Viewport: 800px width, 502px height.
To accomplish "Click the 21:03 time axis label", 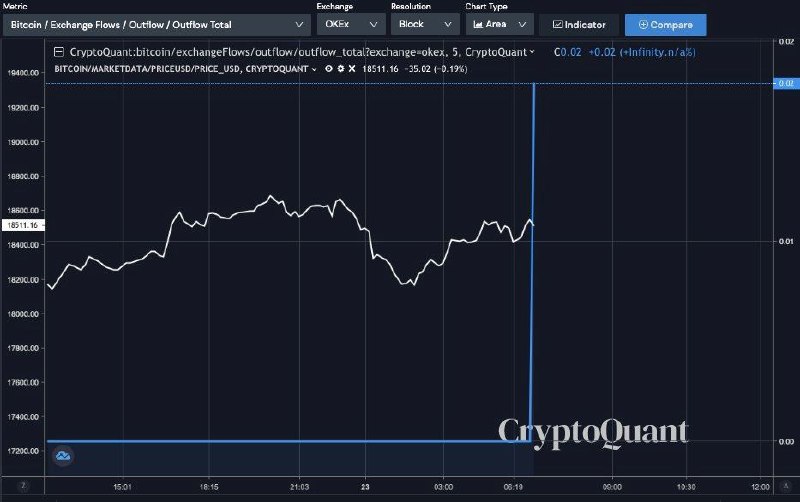I will tap(299, 487).
